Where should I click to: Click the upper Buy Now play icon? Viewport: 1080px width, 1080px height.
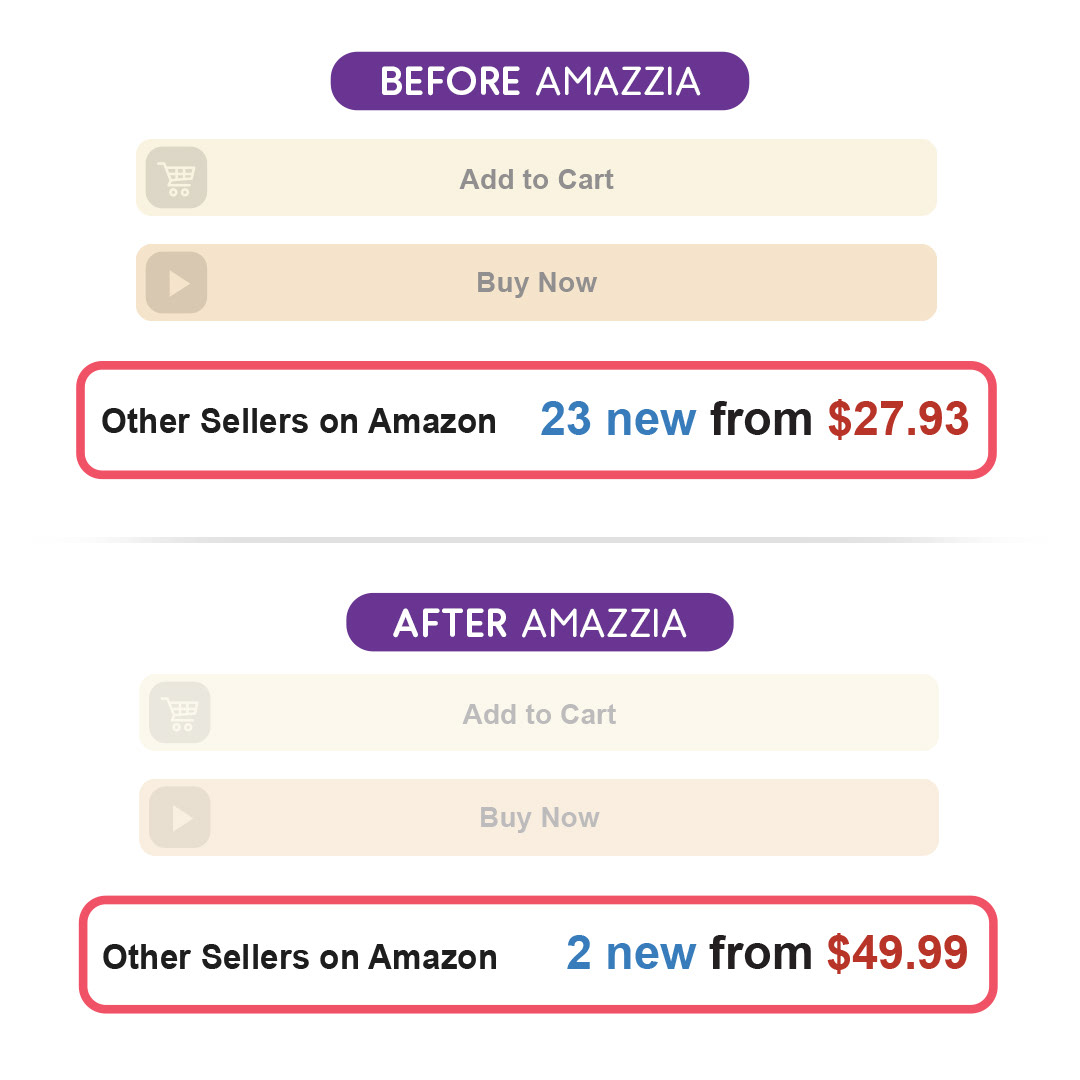click(176, 282)
